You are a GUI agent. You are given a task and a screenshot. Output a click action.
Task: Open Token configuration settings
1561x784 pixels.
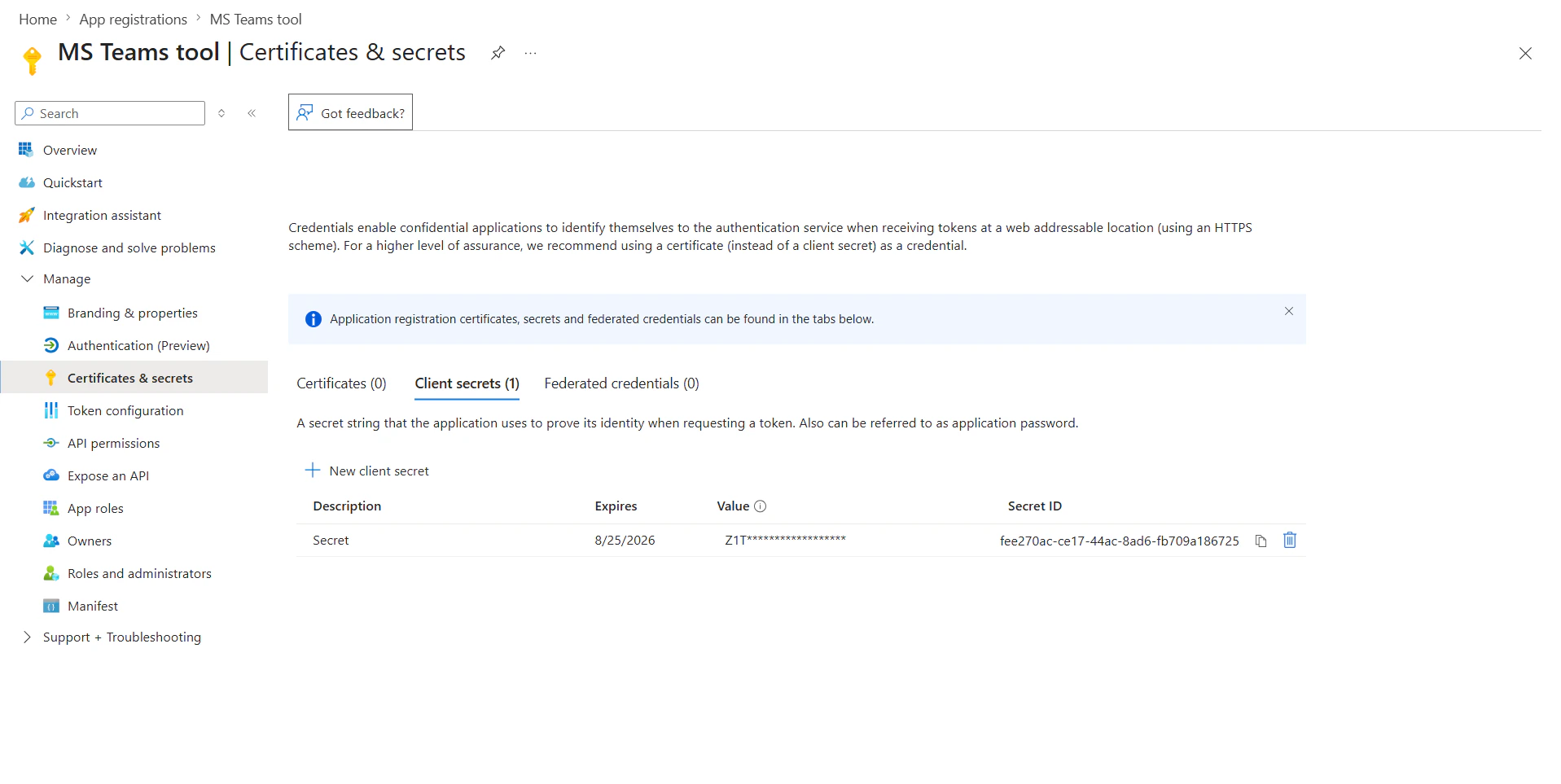pyautogui.click(x=125, y=410)
